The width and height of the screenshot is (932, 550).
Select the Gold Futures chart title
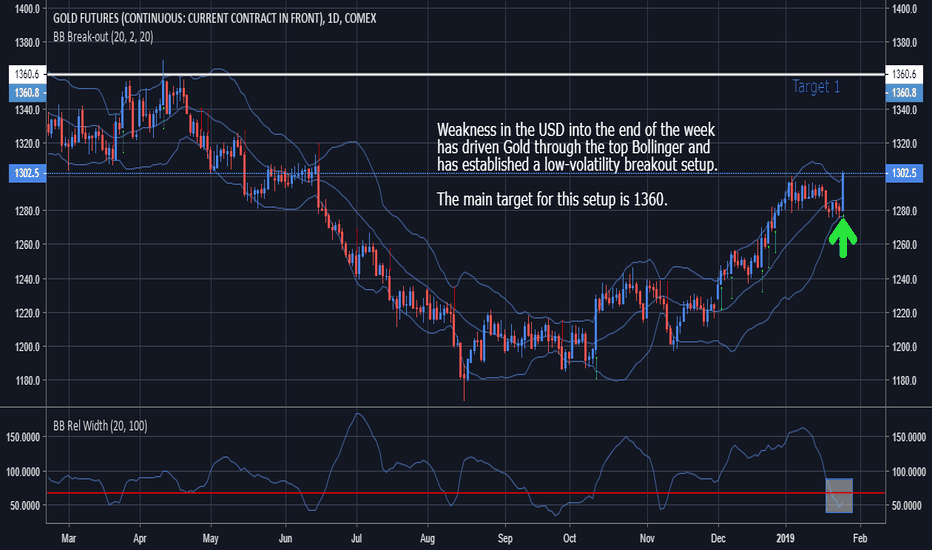(x=215, y=18)
